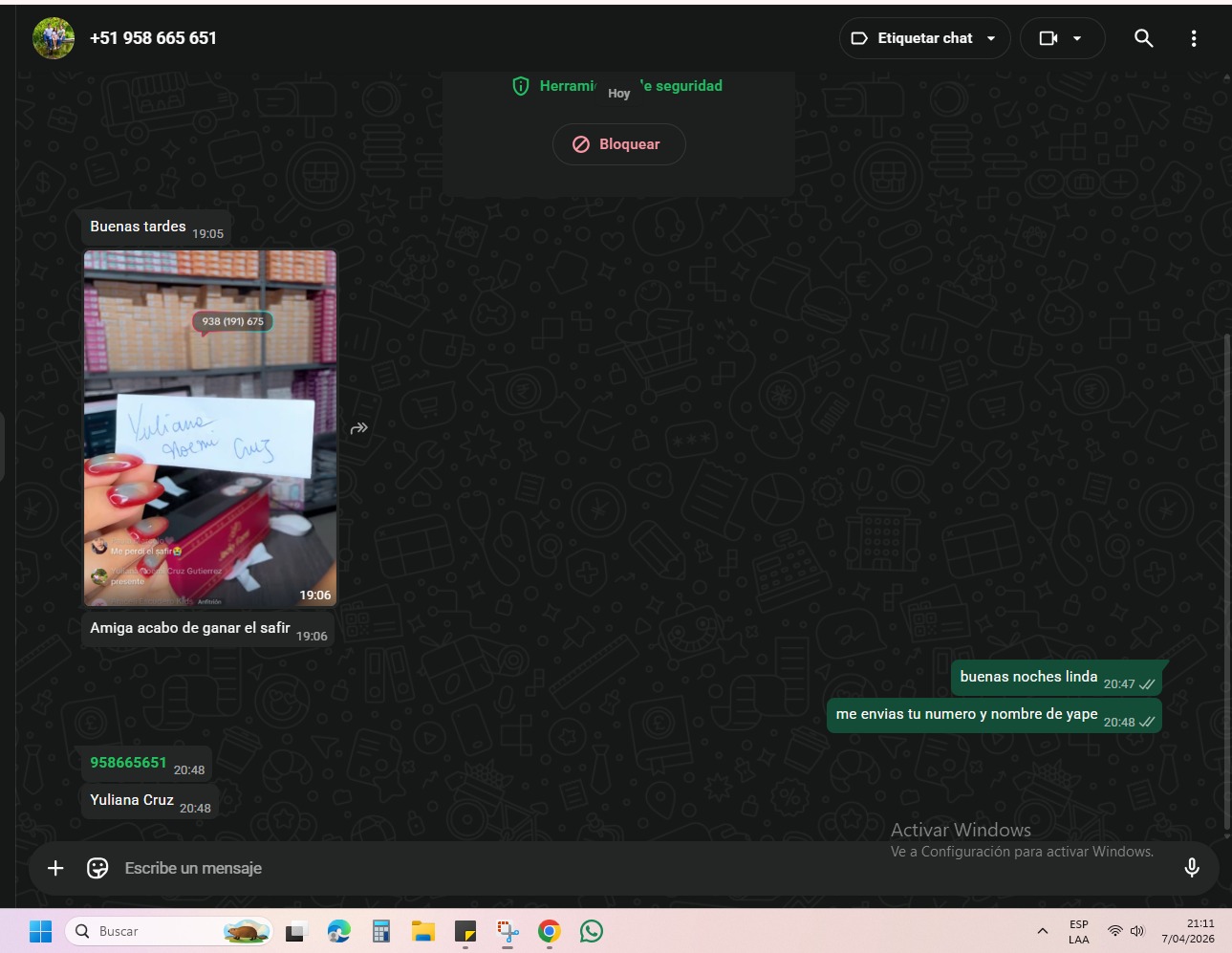This screenshot has height=953, width=1232.
Task: Open the Windows Start menu
Action: [x=40, y=931]
